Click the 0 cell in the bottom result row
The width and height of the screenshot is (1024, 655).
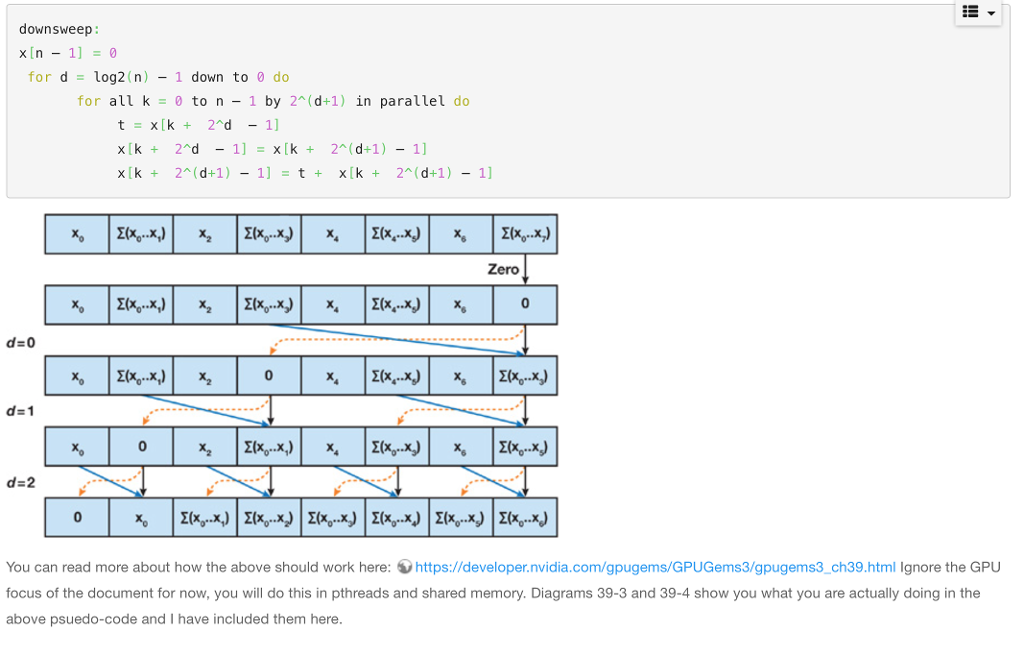[76, 517]
